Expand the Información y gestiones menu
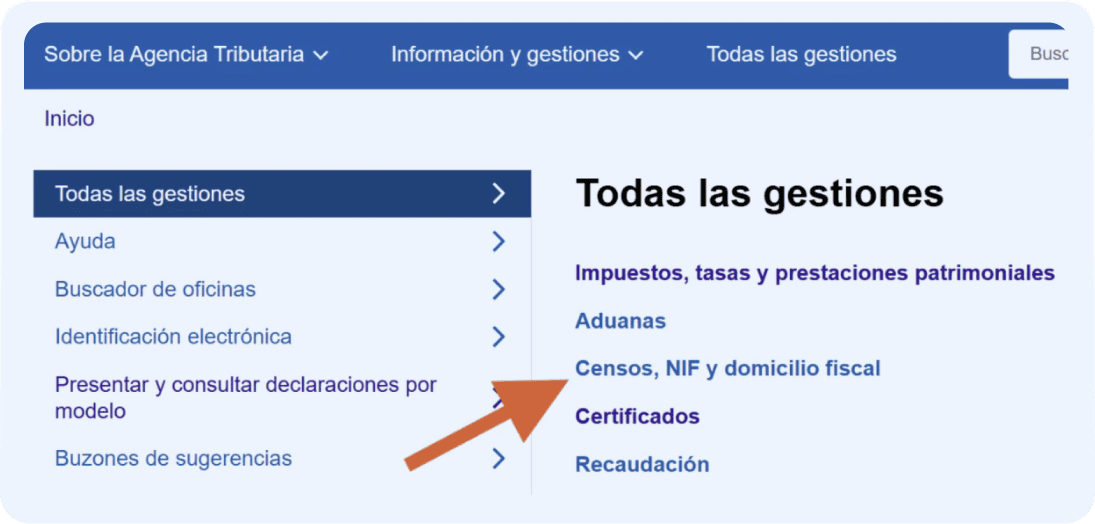 (517, 54)
